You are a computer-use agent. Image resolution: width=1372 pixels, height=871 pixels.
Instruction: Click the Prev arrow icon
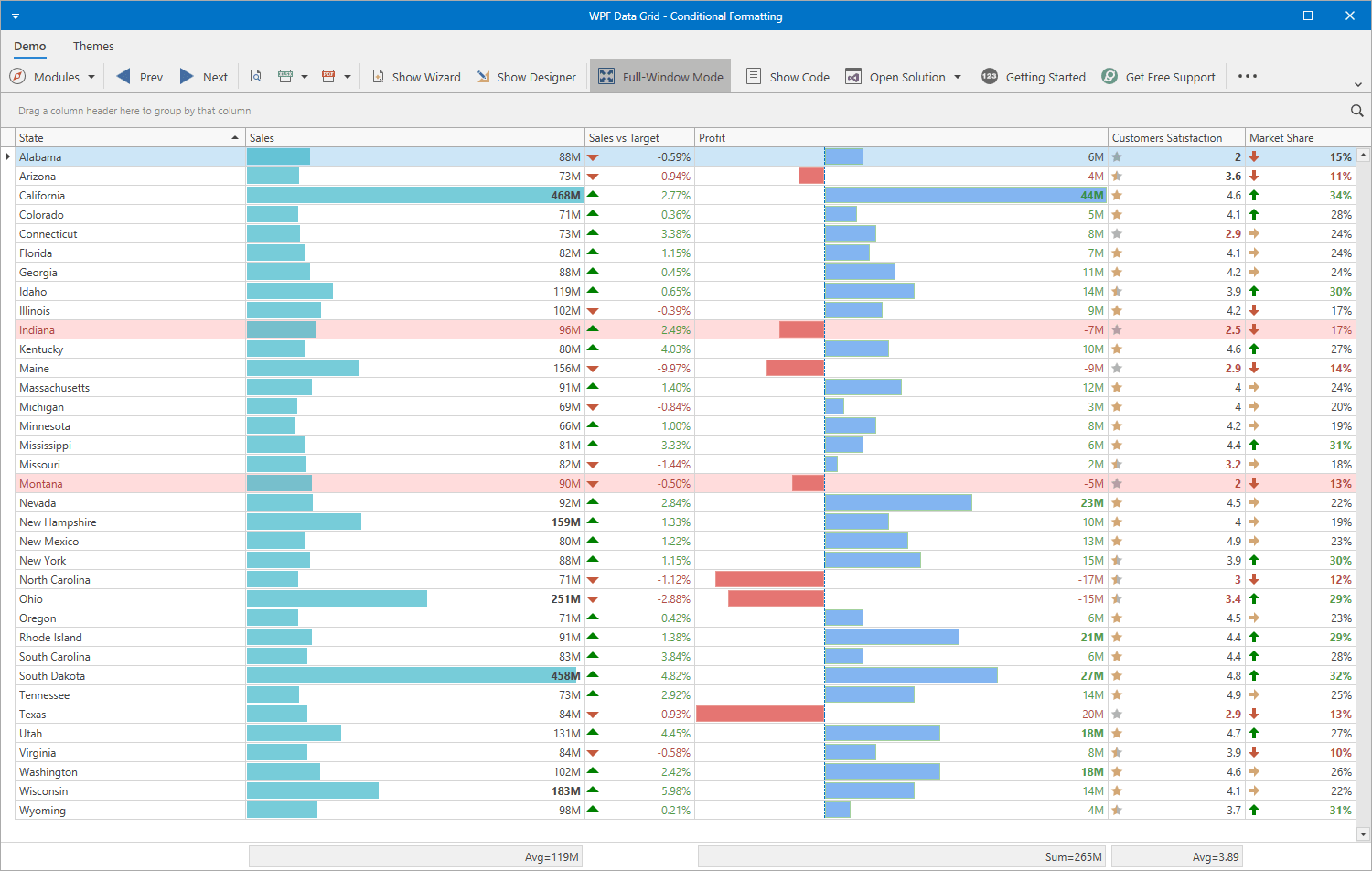pos(124,77)
